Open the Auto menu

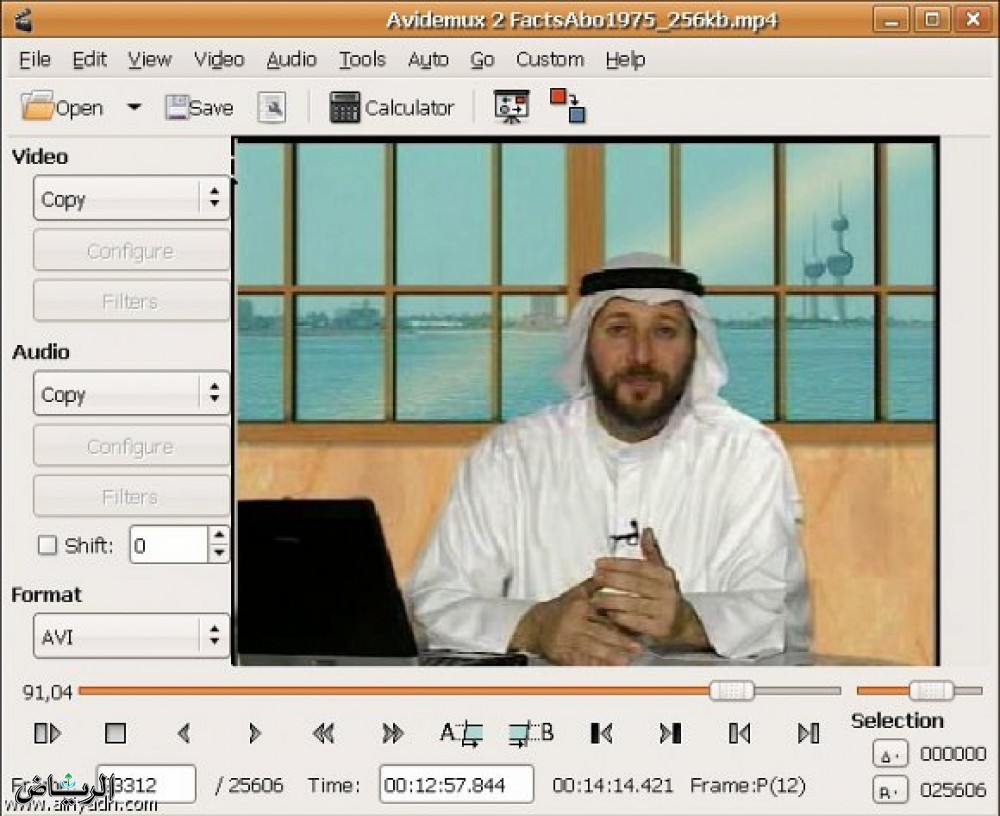pos(428,59)
